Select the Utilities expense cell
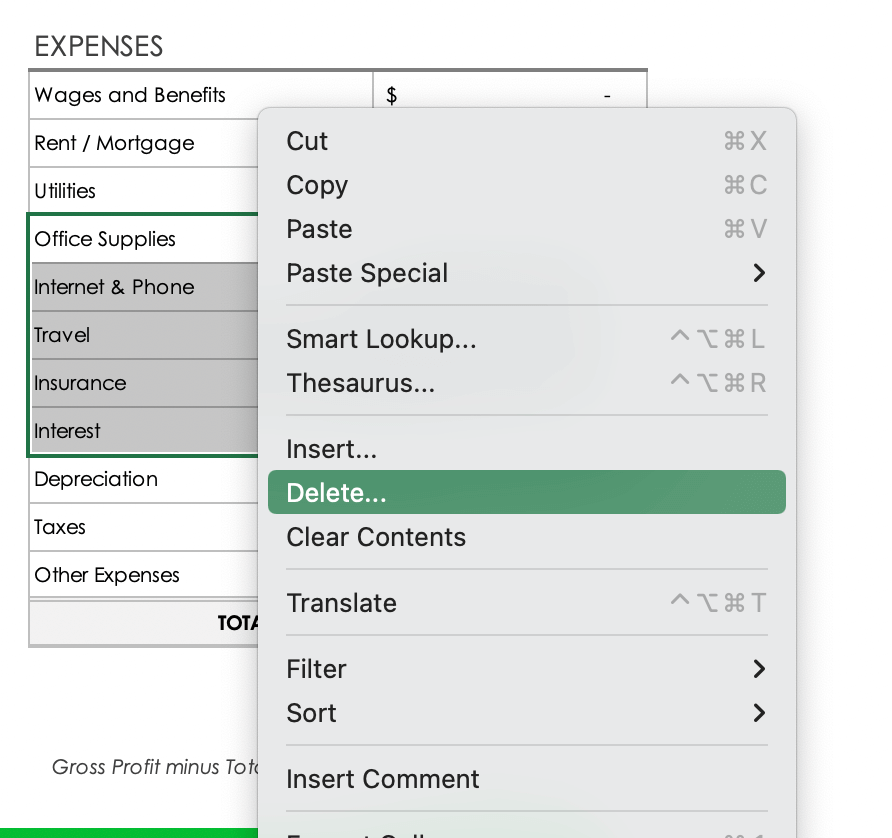The height and width of the screenshot is (838, 892). (65, 191)
